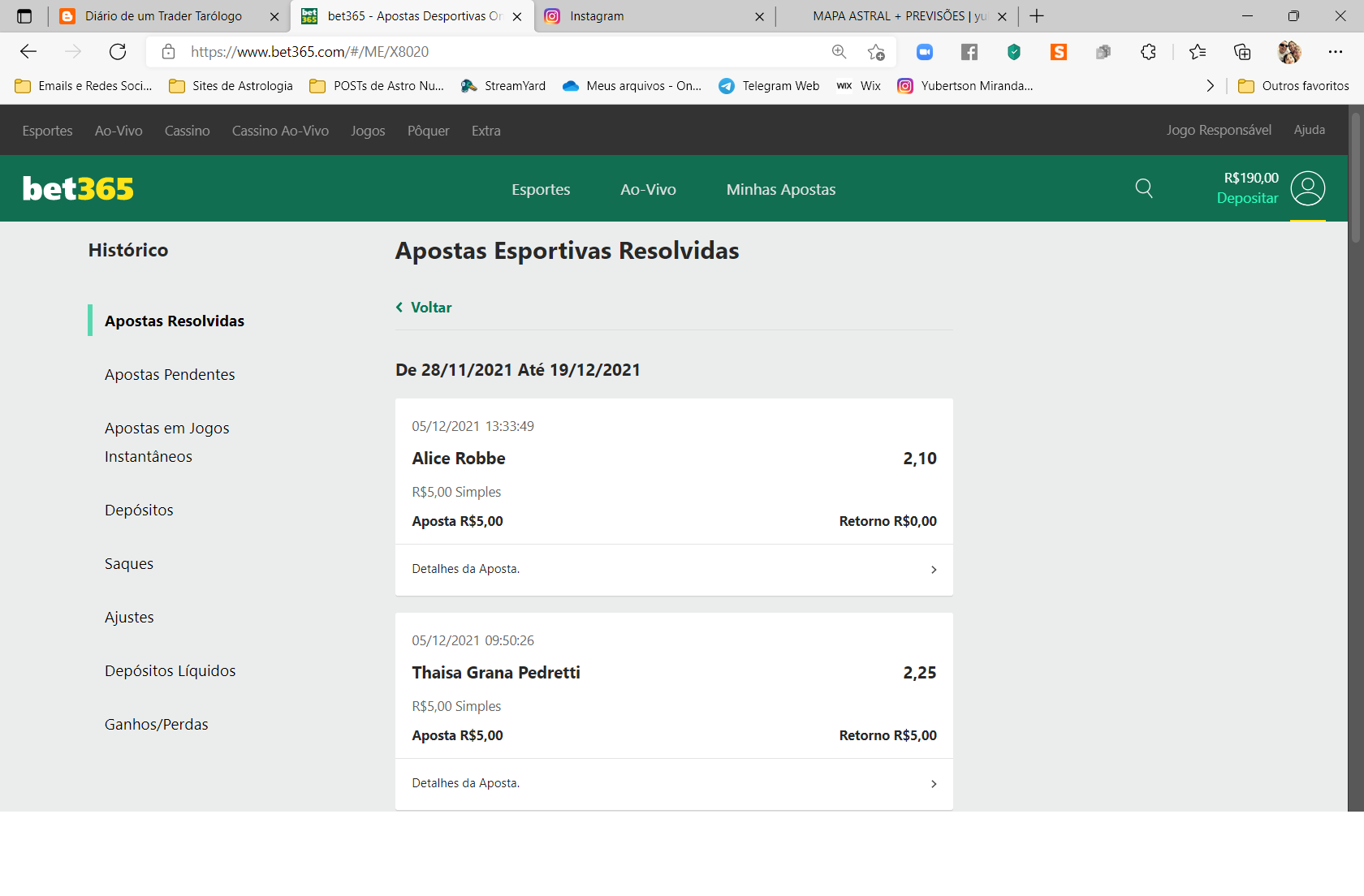Click Voltar to go back
Viewport: 1364px width, 896px height.
pos(424,308)
